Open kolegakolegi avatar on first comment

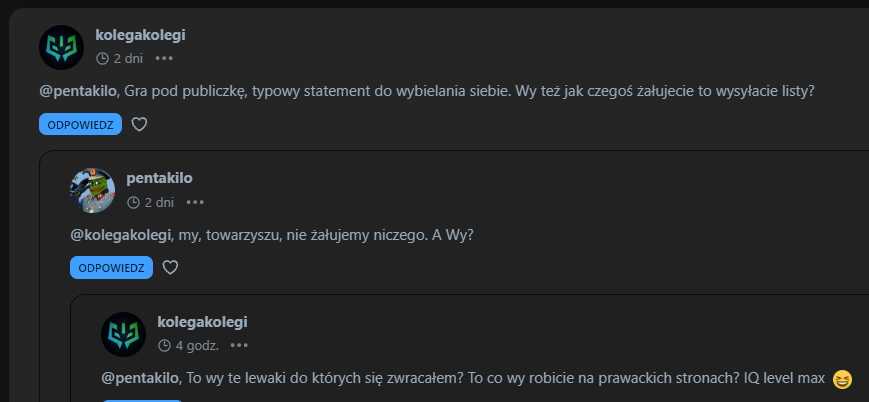[61, 47]
